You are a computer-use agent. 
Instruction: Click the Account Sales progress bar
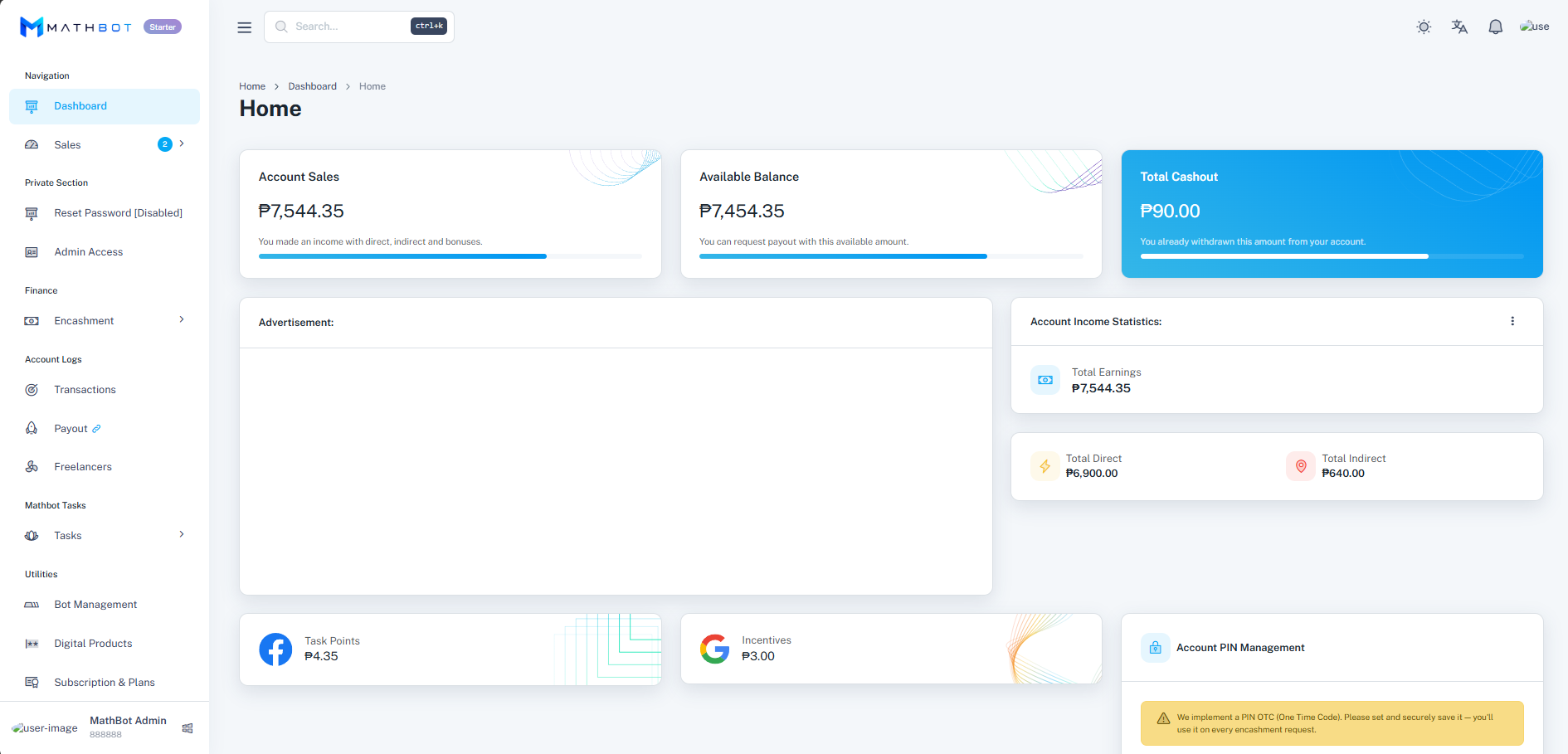(450, 256)
